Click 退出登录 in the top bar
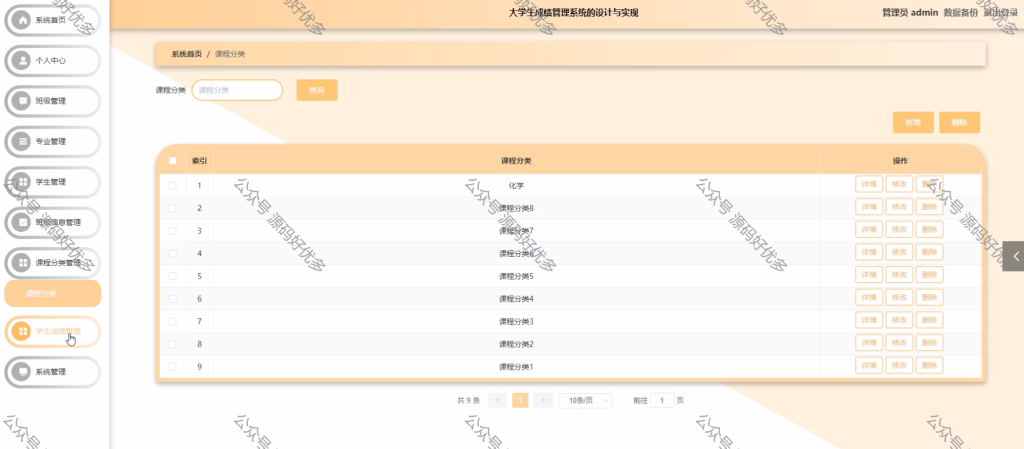This screenshot has height=449, width=1024. (x=1000, y=12)
